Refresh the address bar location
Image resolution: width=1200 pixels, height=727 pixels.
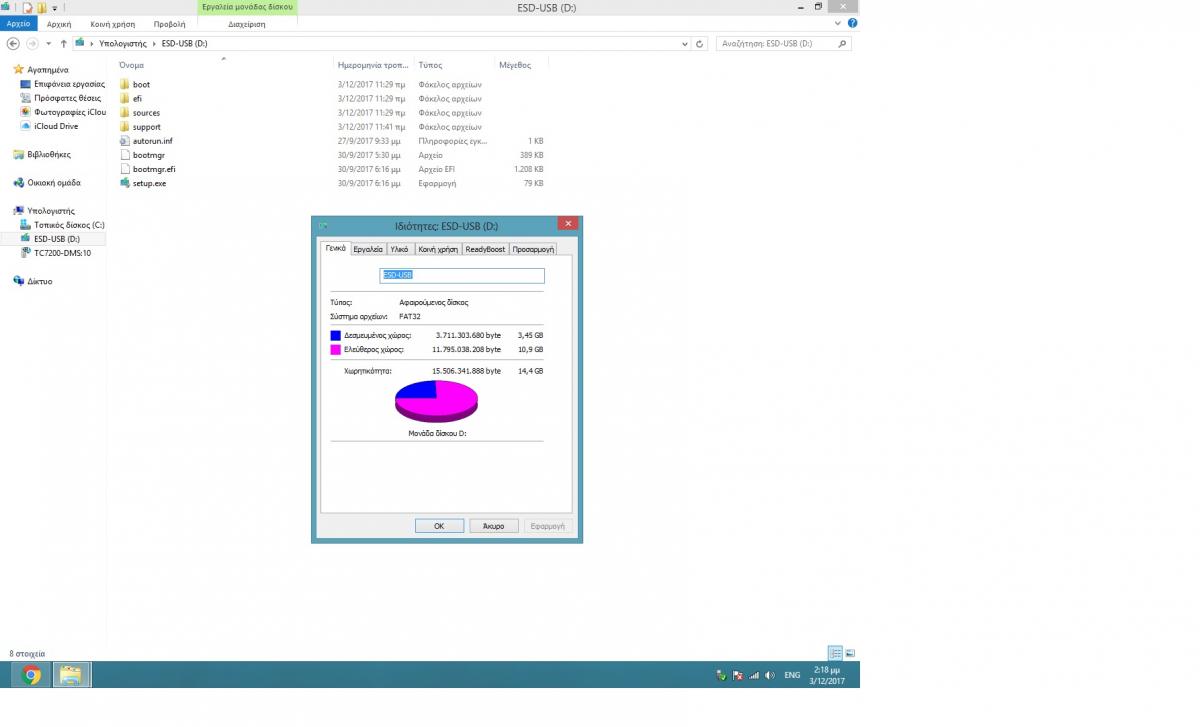[x=700, y=44]
